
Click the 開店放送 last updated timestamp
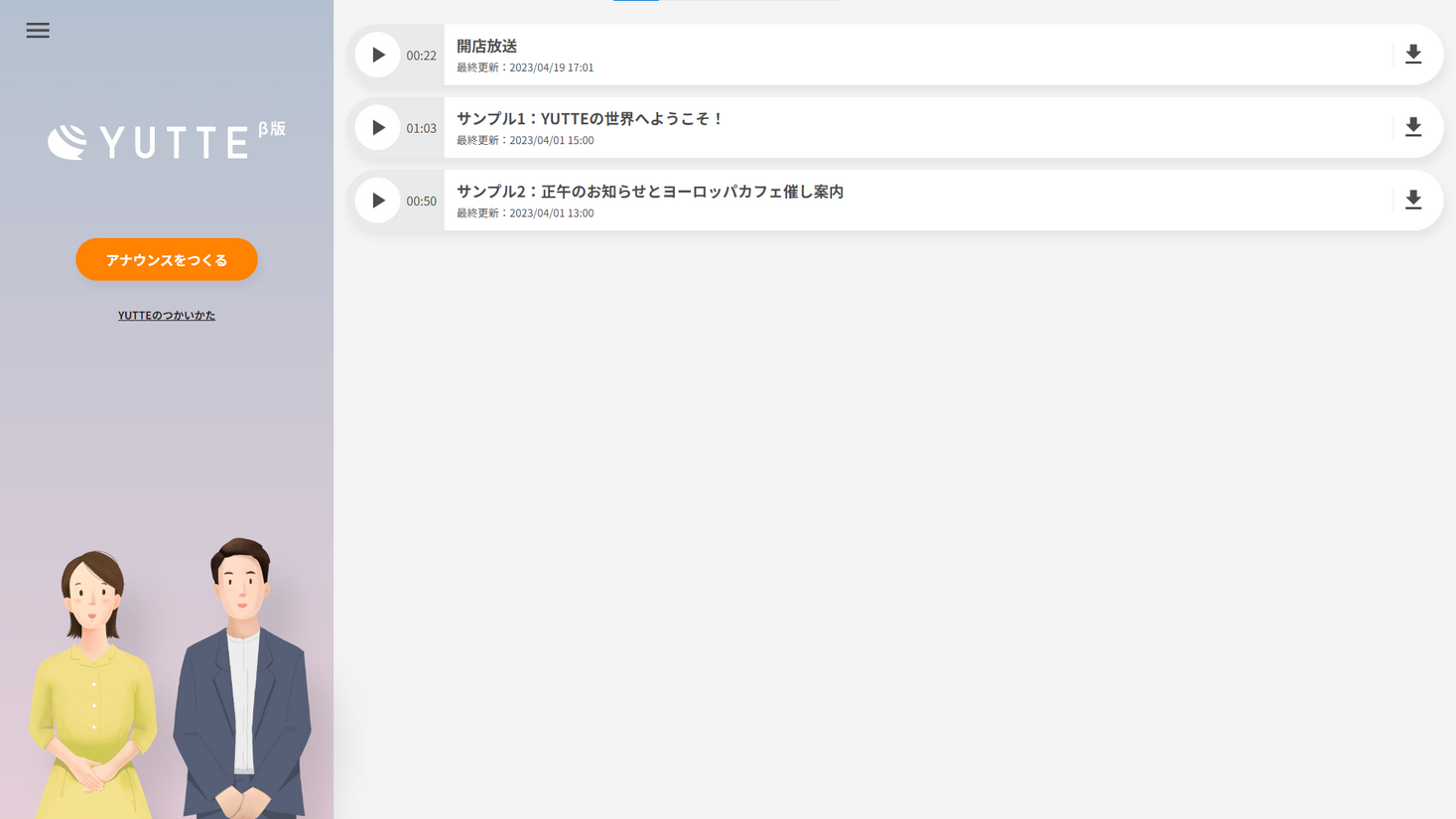click(523, 67)
